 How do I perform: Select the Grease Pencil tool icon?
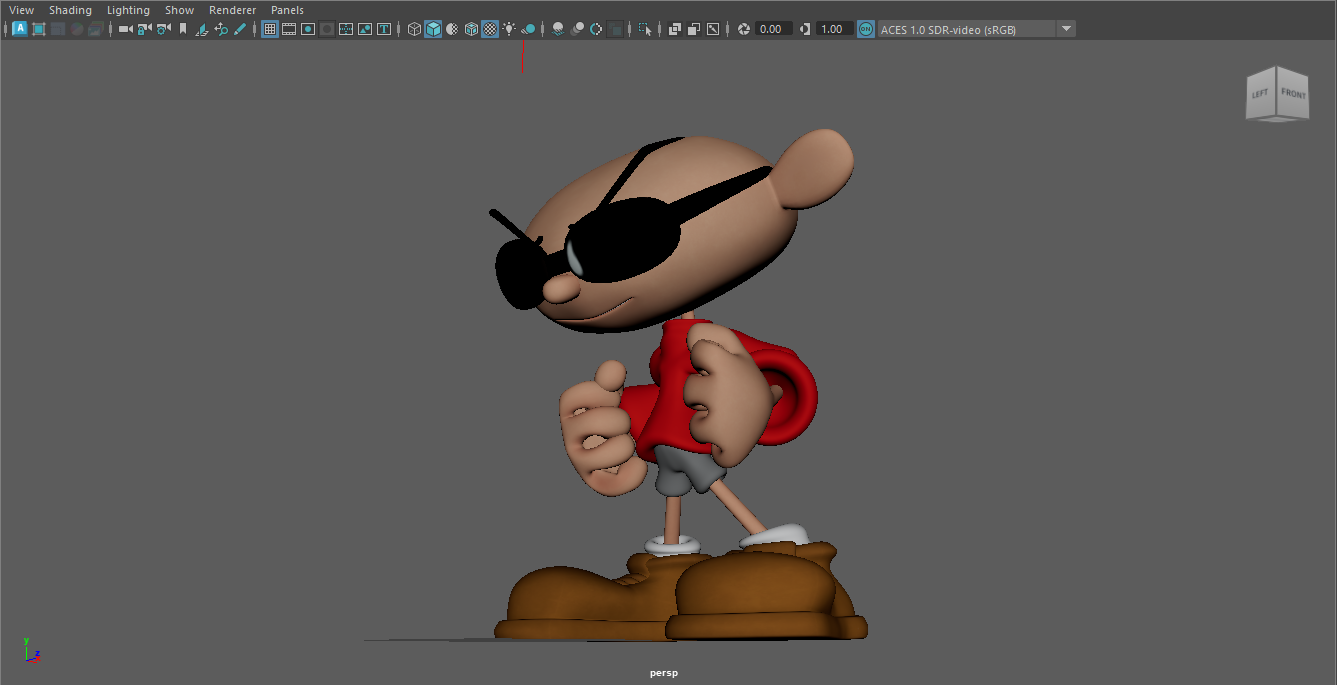[x=240, y=29]
